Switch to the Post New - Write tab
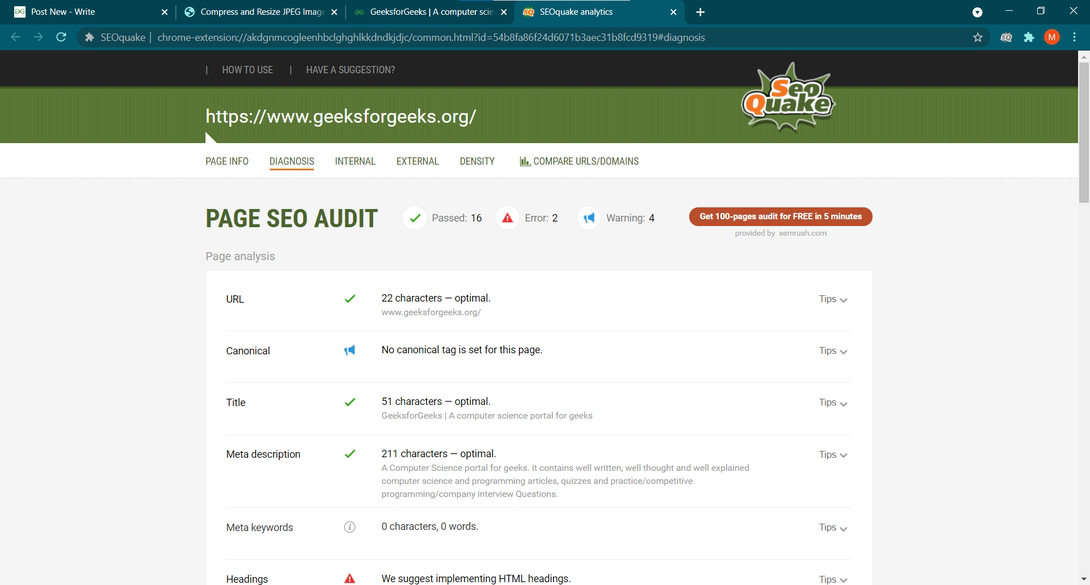 (91, 12)
